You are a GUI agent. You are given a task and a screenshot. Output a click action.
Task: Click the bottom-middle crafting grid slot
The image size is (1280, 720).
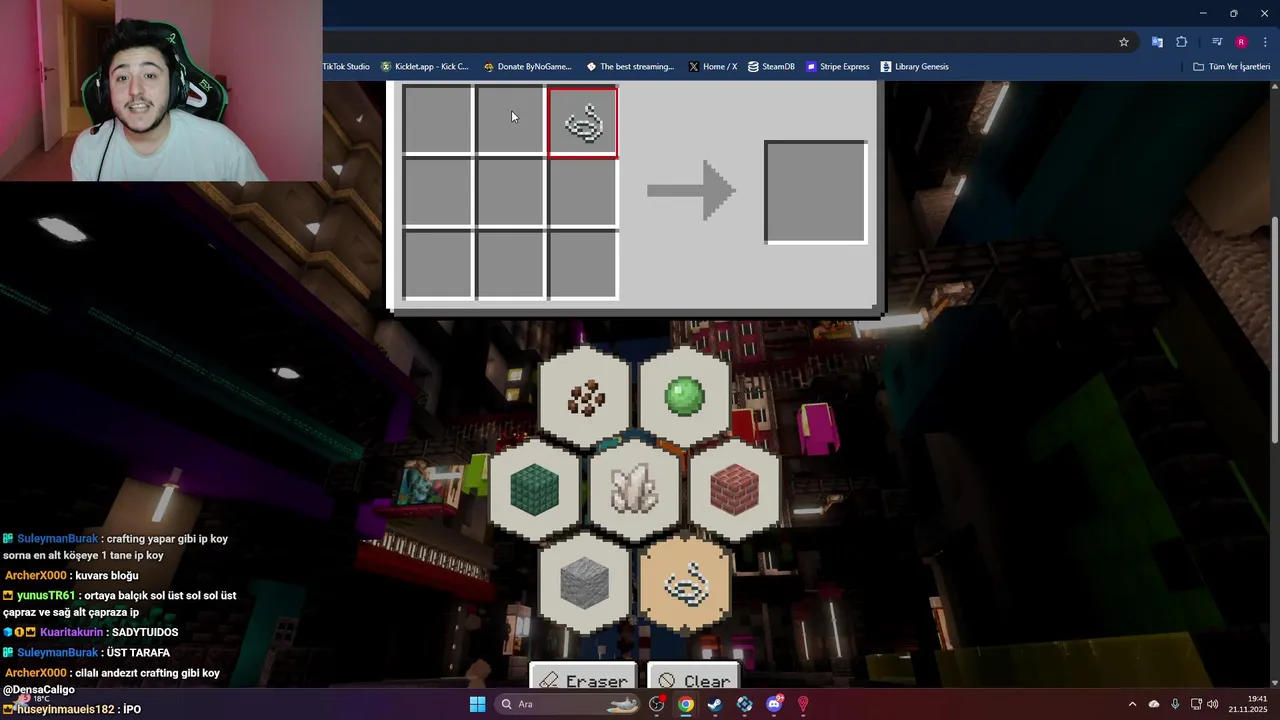point(510,265)
